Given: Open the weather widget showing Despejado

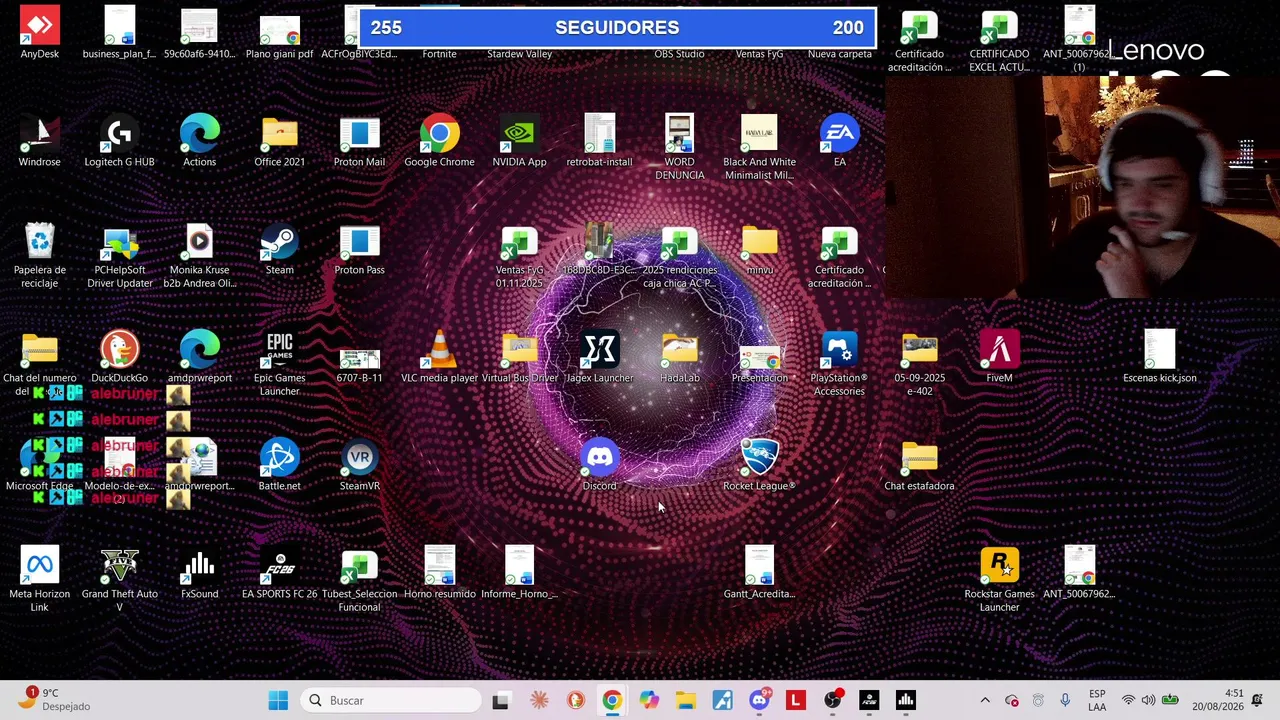Looking at the screenshot, I should 58,700.
